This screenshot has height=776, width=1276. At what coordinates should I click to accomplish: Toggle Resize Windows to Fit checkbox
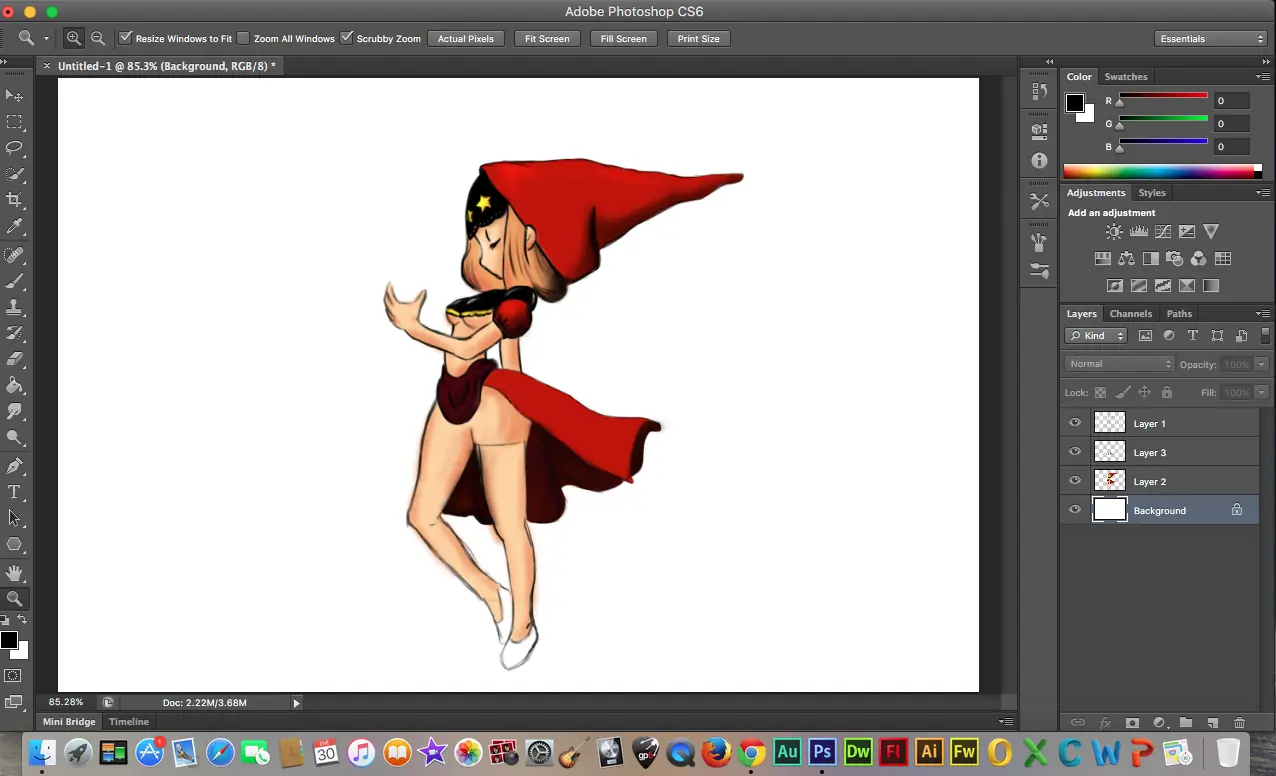pyautogui.click(x=125, y=38)
